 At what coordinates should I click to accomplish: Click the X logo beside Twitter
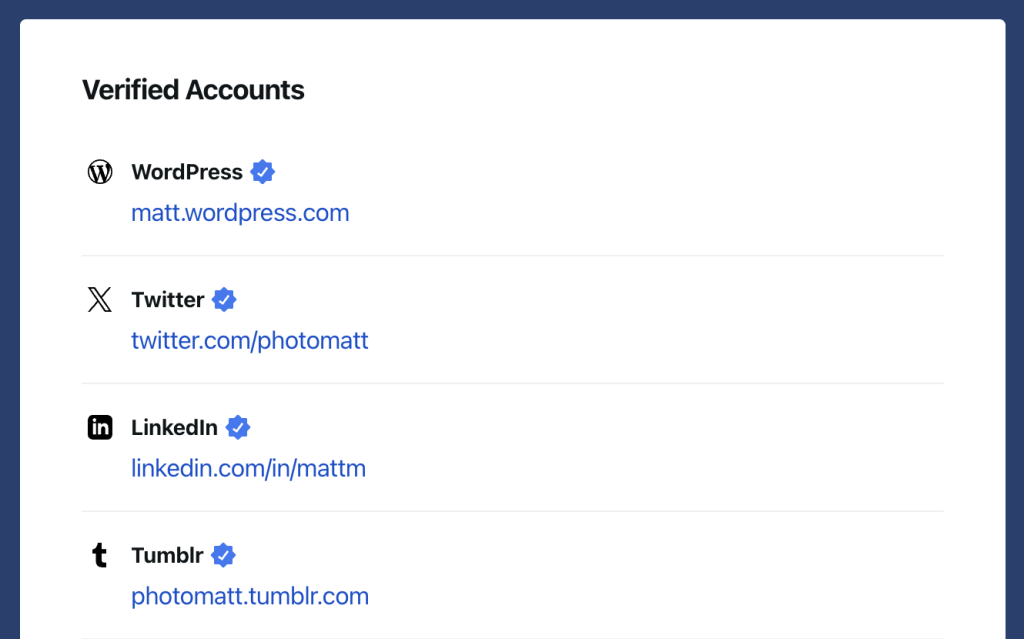(100, 300)
